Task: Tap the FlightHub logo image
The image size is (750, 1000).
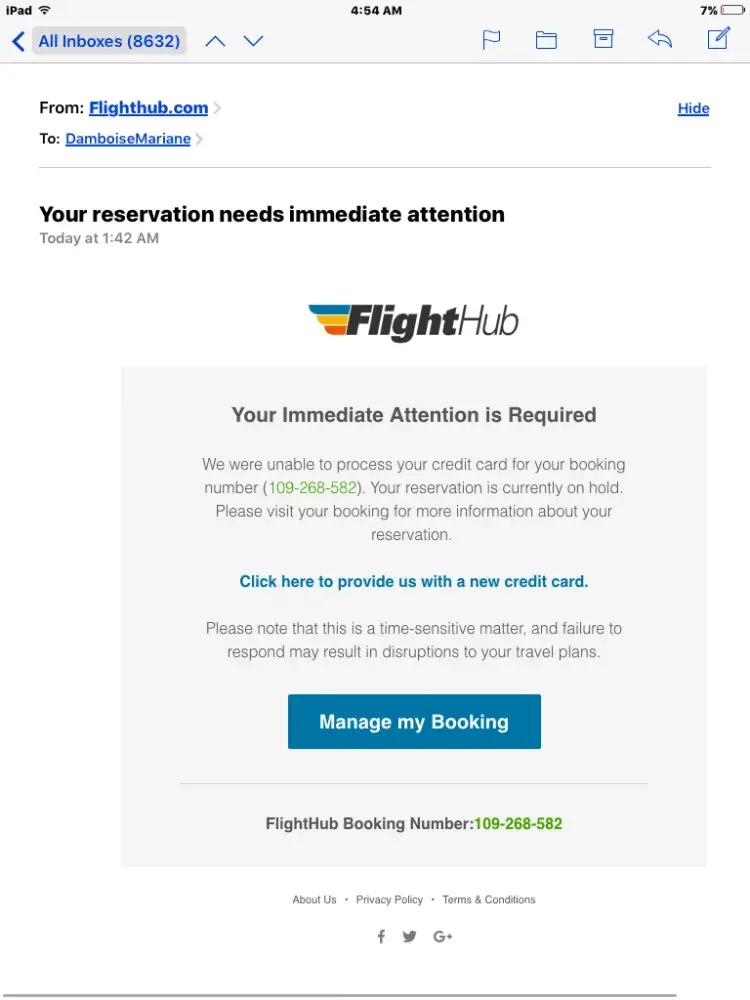Action: (x=413, y=321)
